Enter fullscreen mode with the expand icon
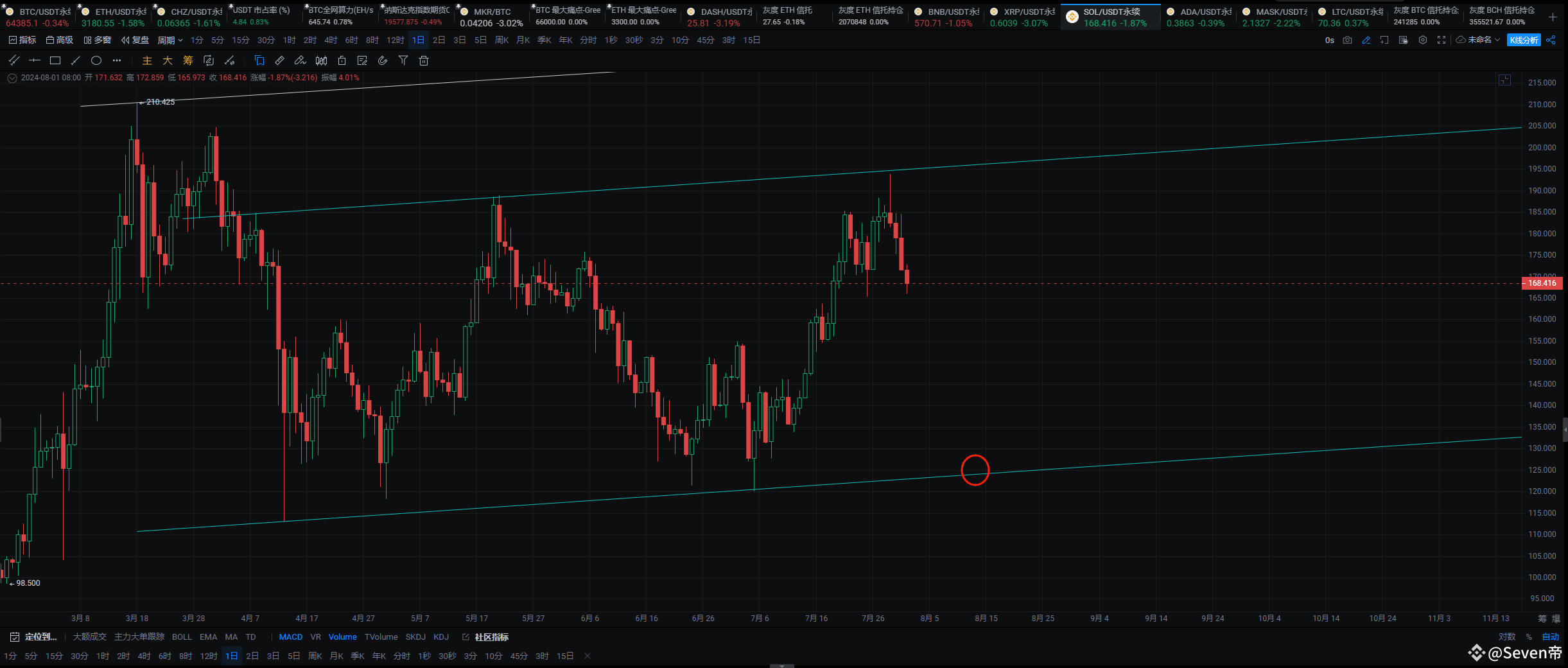The width and height of the screenshot is (1568, 668). coord(1442,40)
